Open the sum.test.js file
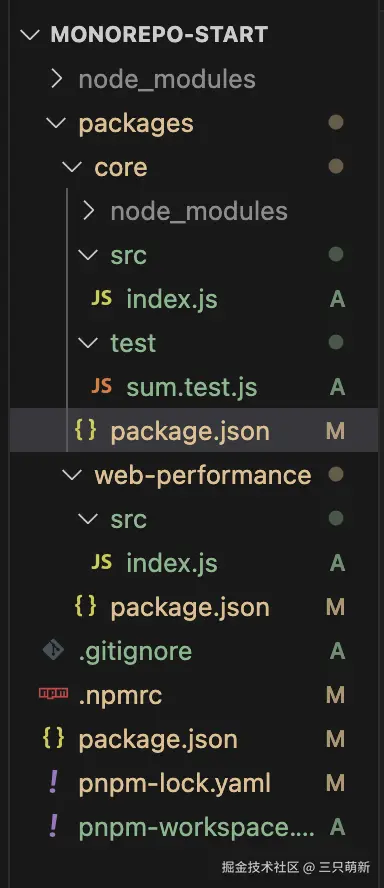This screenshot has height=888, width=384. click(192, 388)
